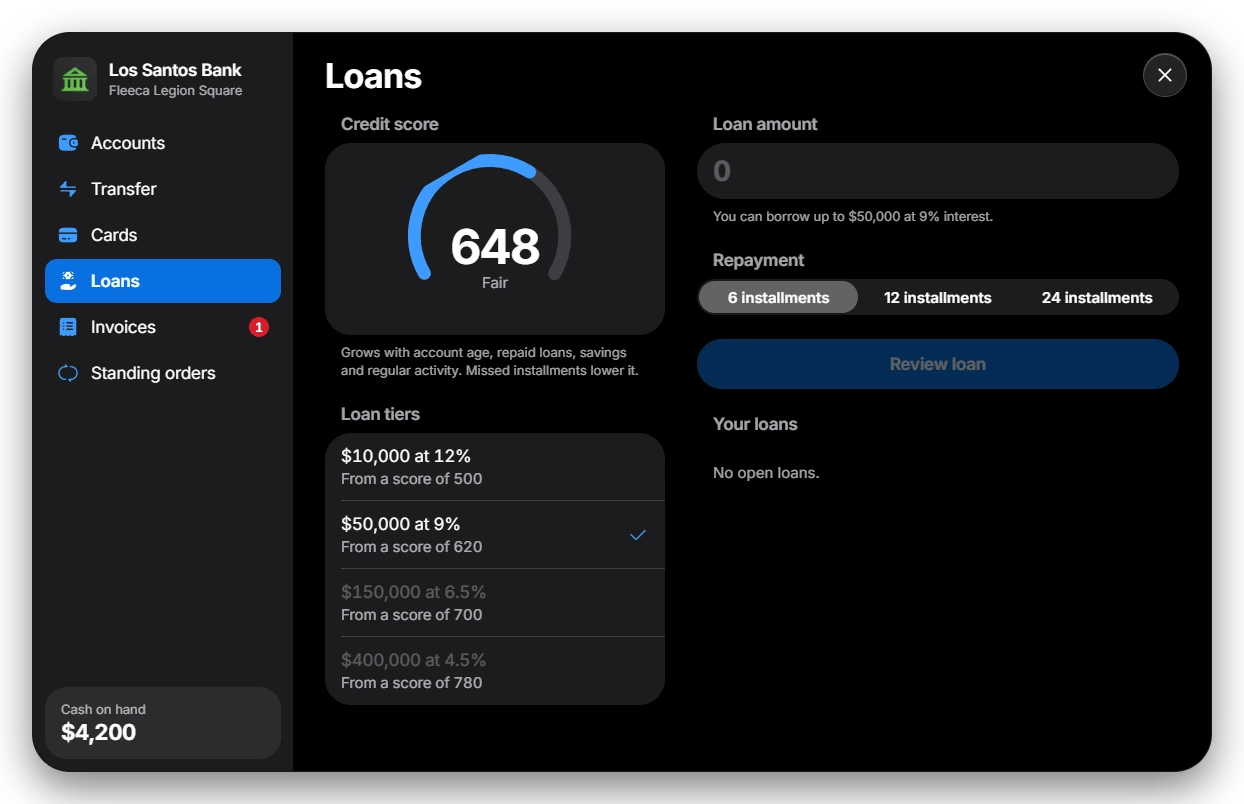Click the $400,000 at 4.5% loan tier
This screenshot has width=1244, height=804.
[x=495, y=671]
